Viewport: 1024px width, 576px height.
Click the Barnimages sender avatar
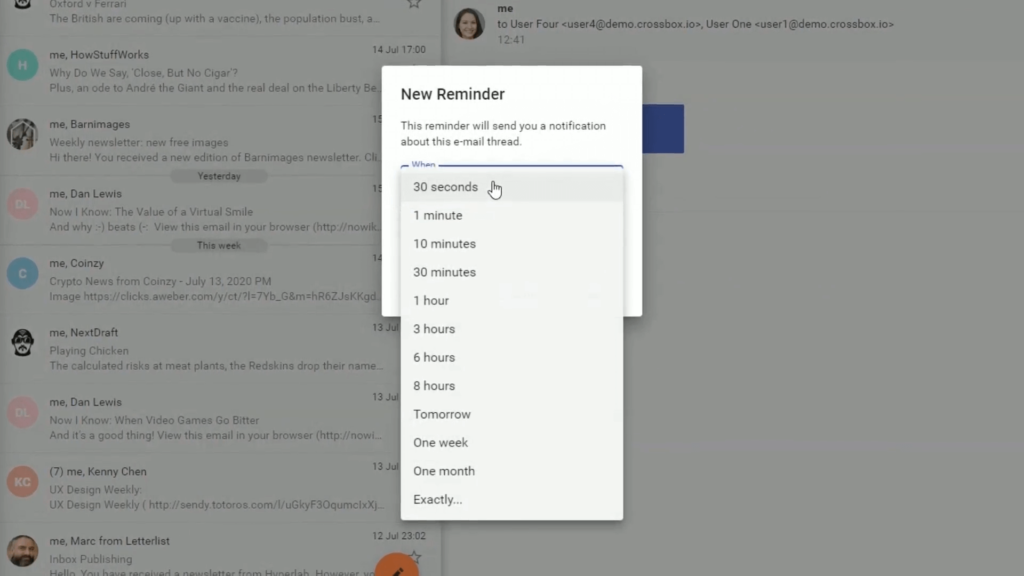22,135
